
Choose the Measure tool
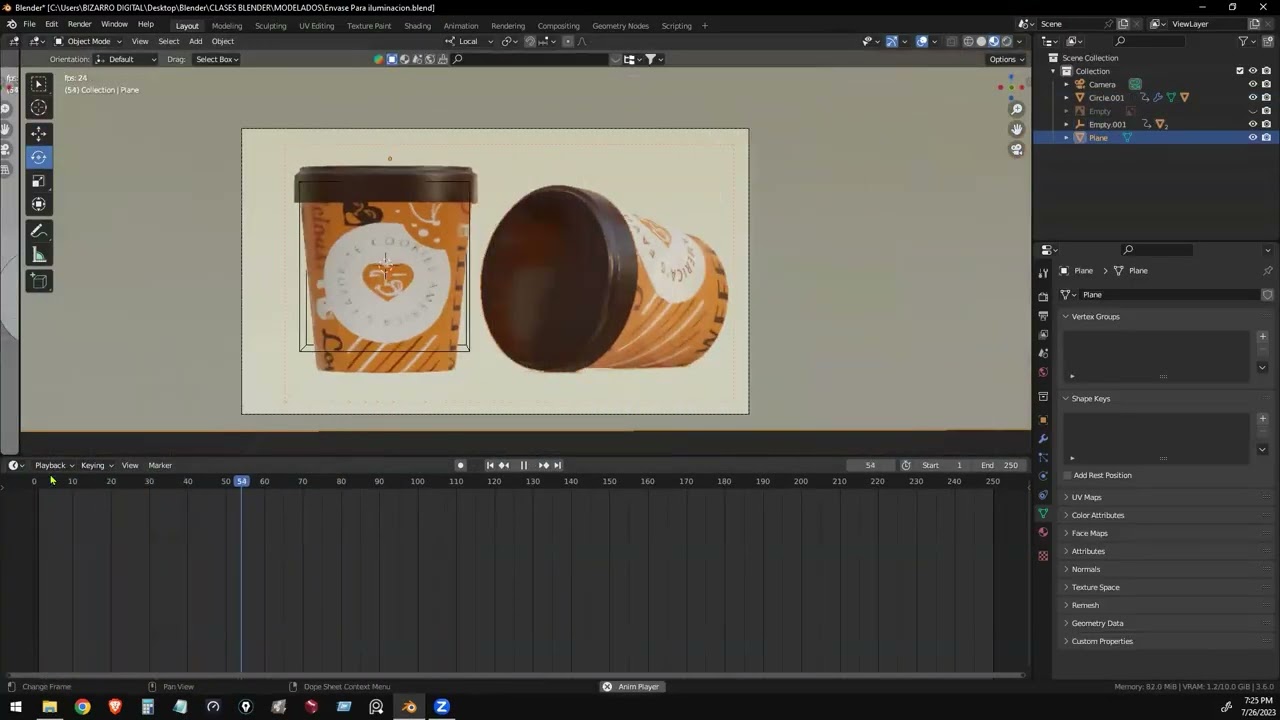pos(39,255)
